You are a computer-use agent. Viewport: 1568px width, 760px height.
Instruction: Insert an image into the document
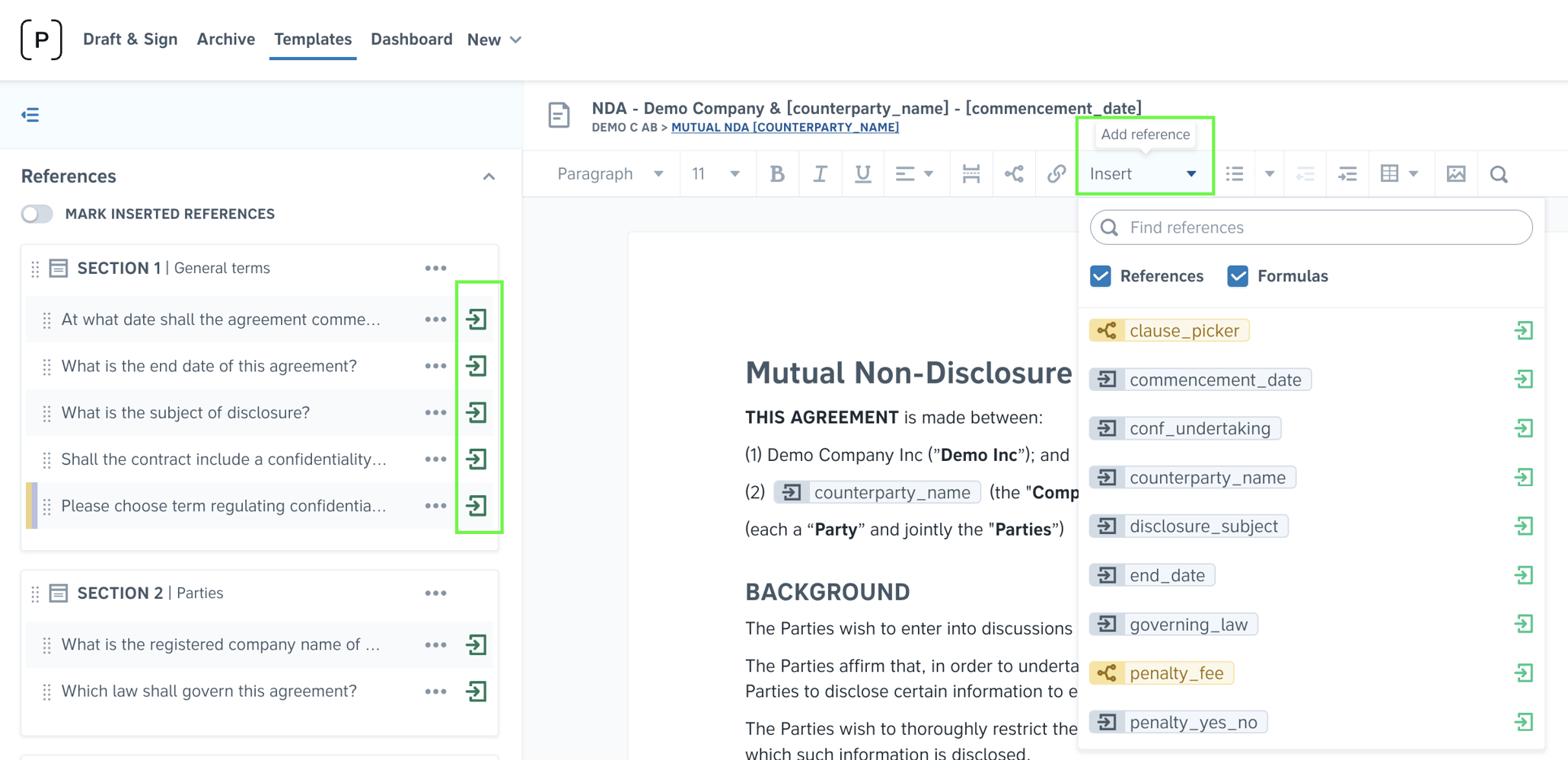(x=1455, y=173)
